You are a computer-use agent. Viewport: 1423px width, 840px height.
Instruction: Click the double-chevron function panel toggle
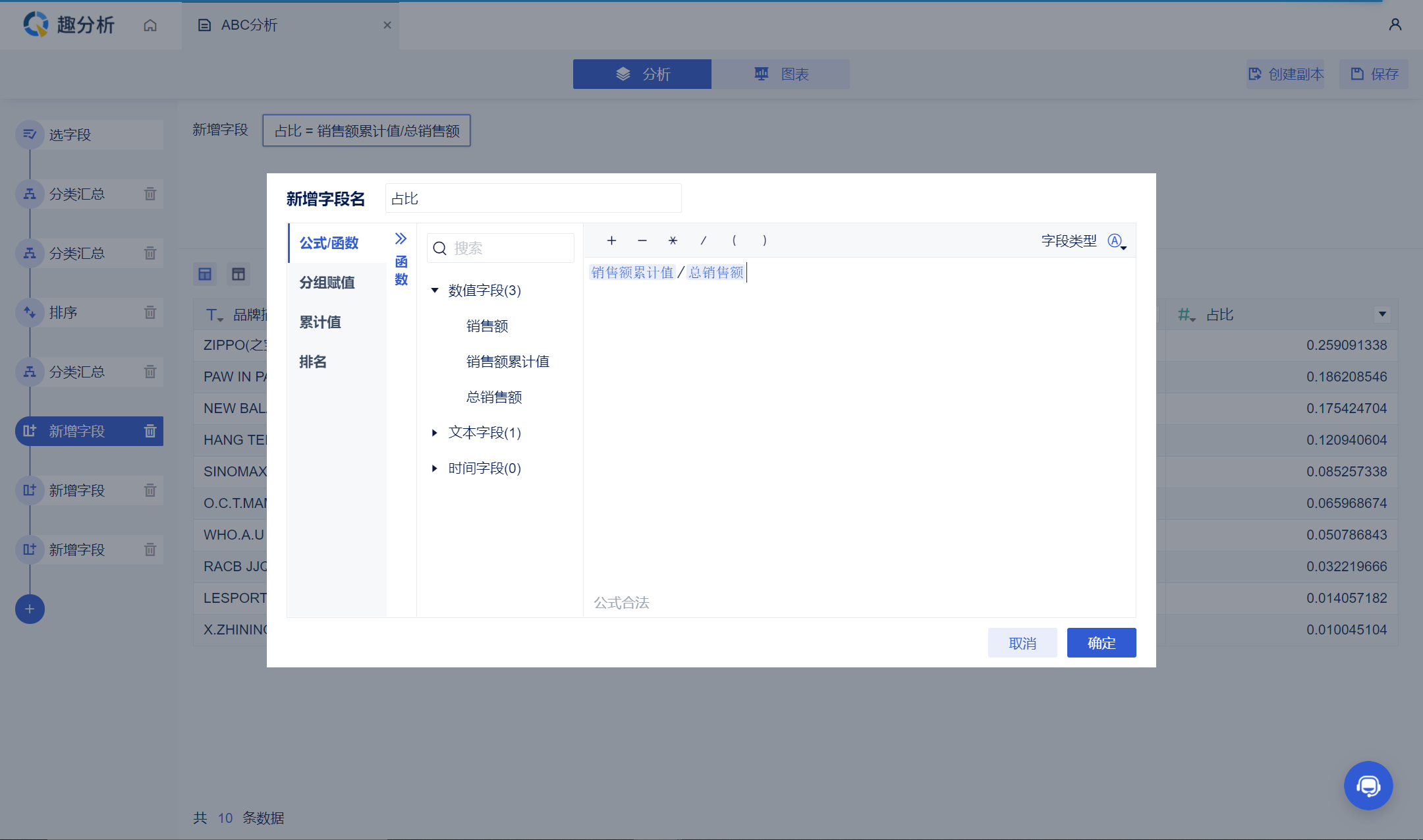point(401,238)
